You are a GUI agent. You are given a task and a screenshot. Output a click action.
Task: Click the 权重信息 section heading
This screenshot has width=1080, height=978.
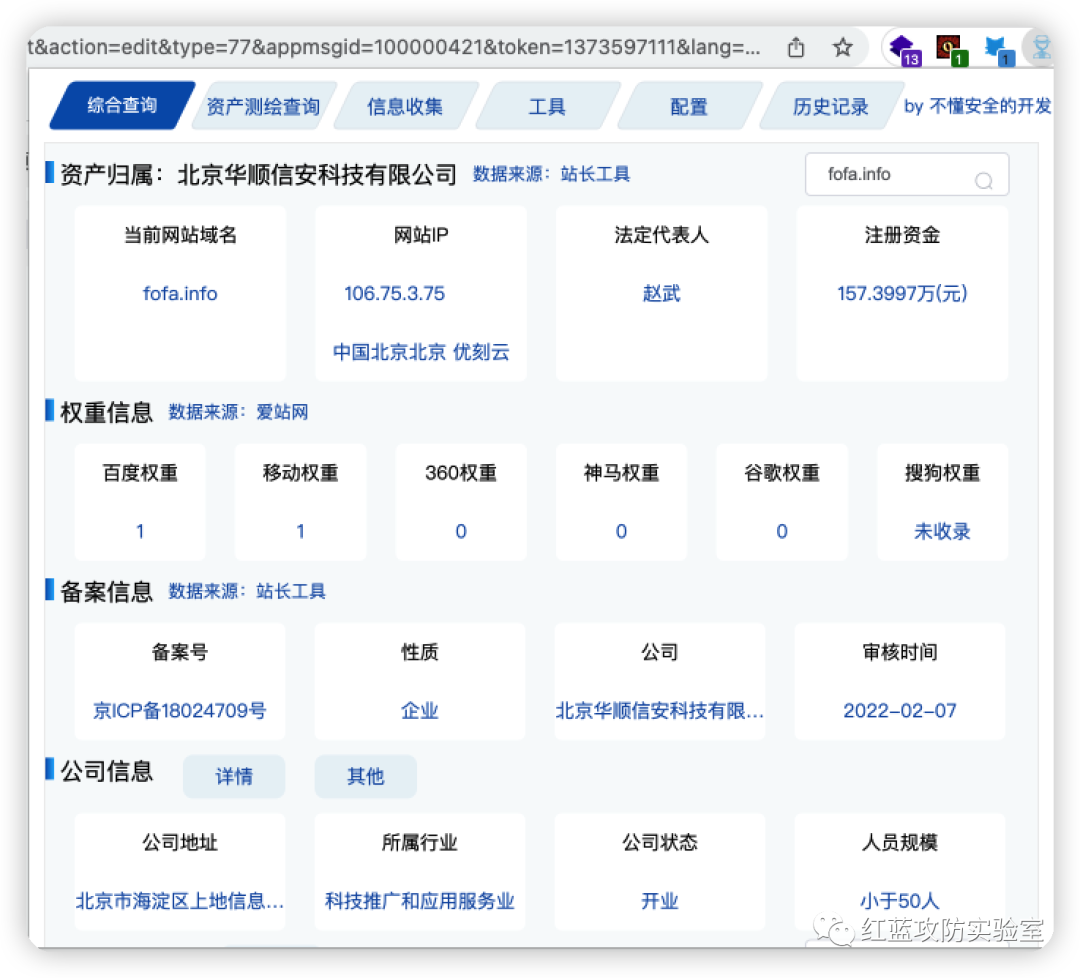click(x=107, y=412)
